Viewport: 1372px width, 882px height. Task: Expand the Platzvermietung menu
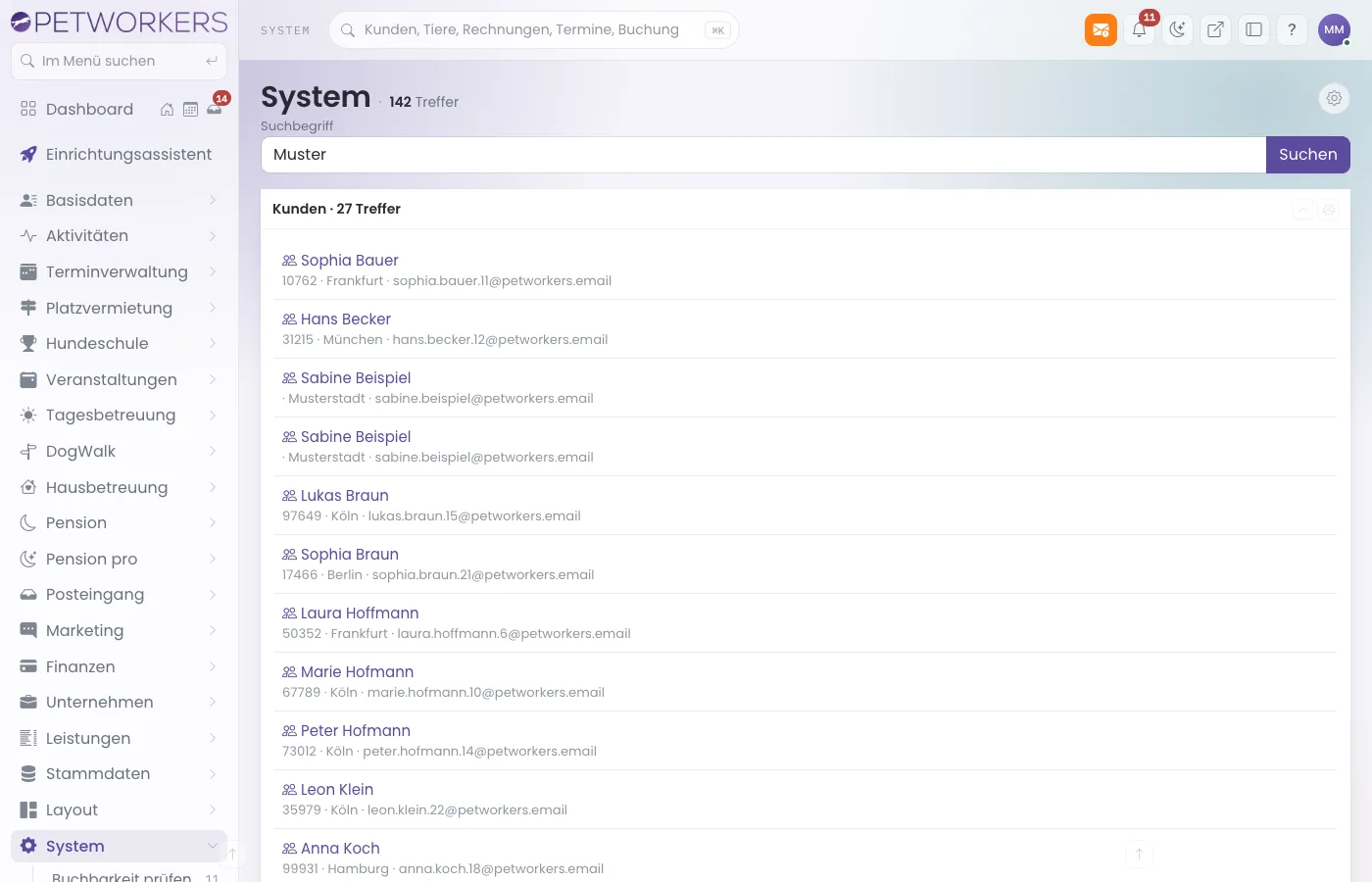119,308
